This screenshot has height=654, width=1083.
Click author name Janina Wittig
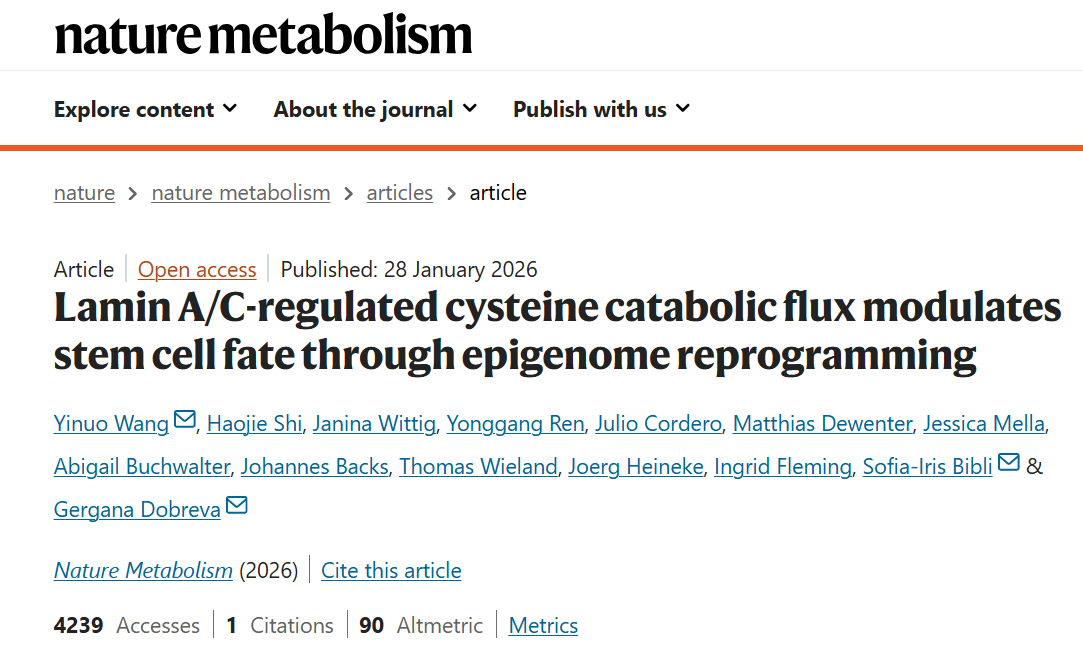click(x=374, y=424)
